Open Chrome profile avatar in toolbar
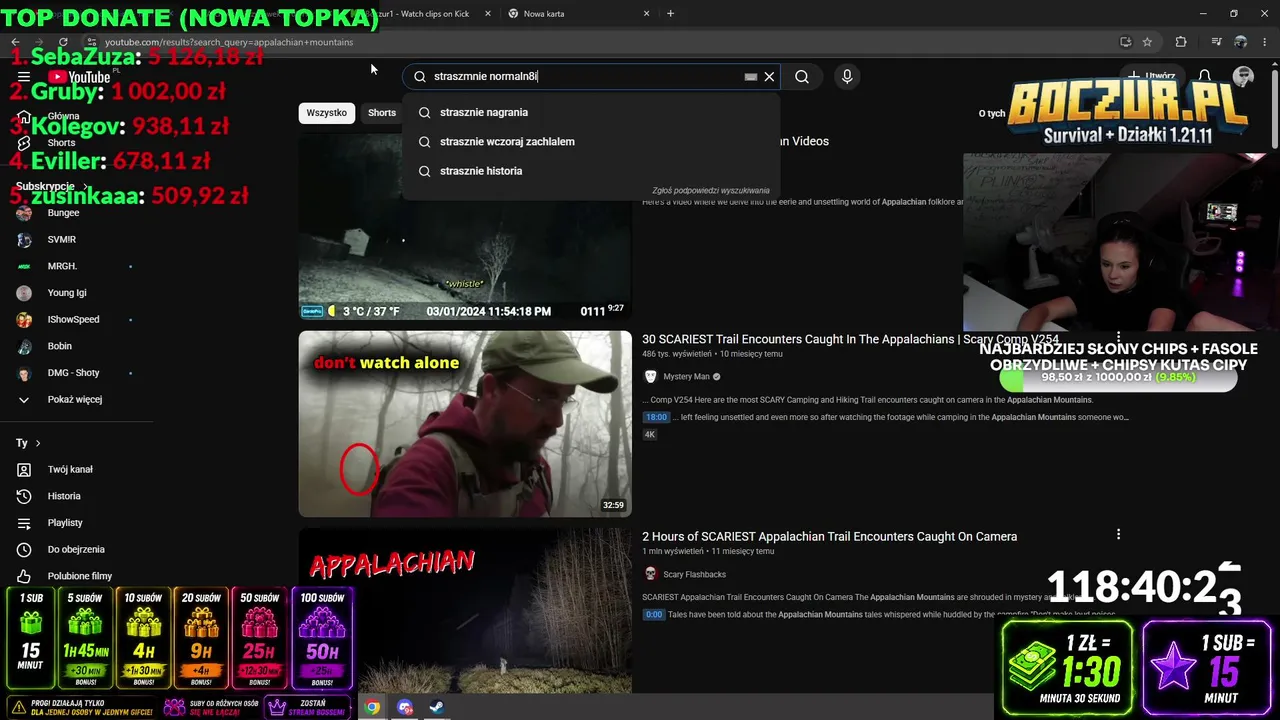 click(1241, 42)
